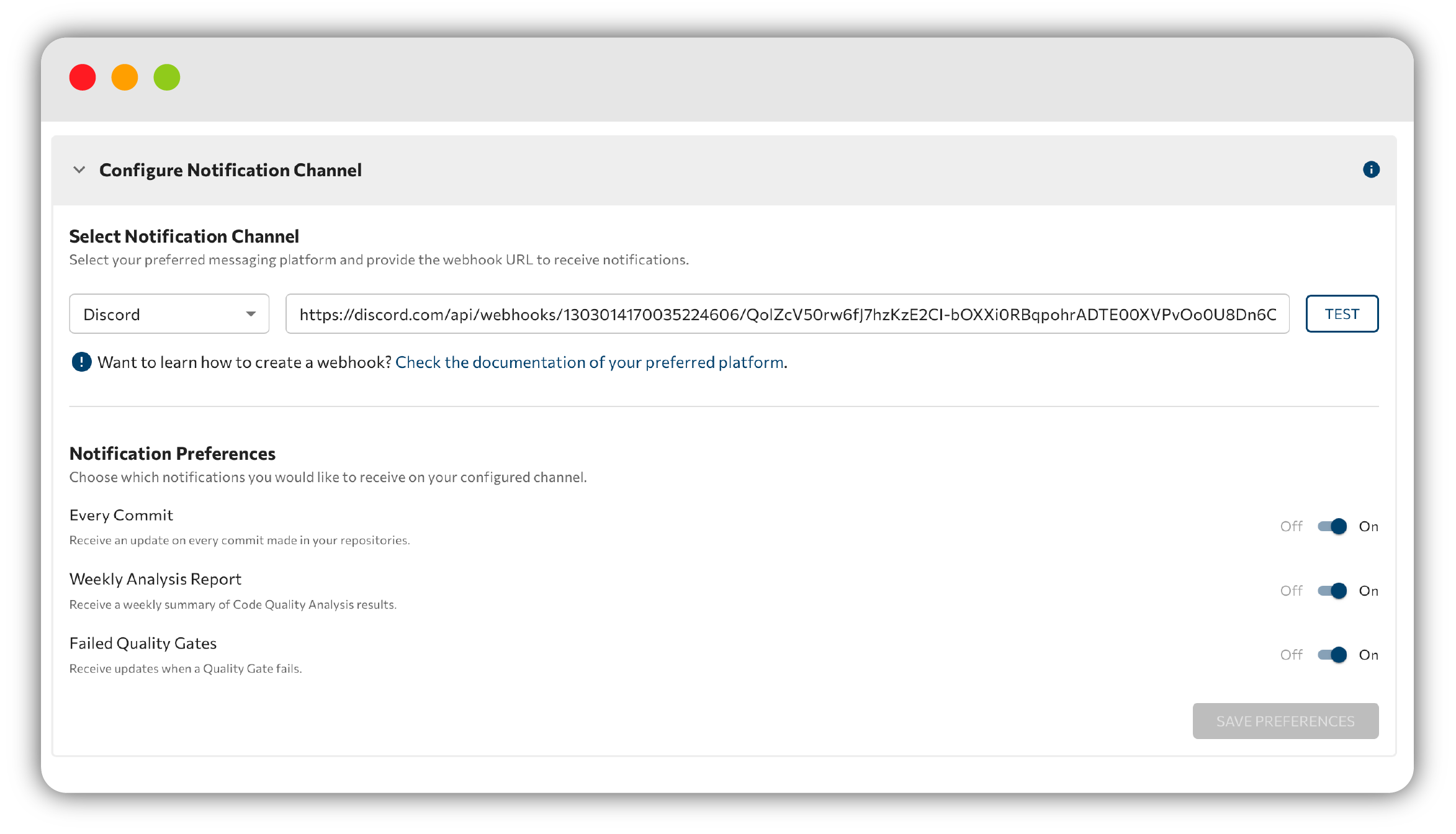Click the Off label for Weekly Analysis Report
The height and width of the screenshot is (834, 1456).
click(1291, 591)
